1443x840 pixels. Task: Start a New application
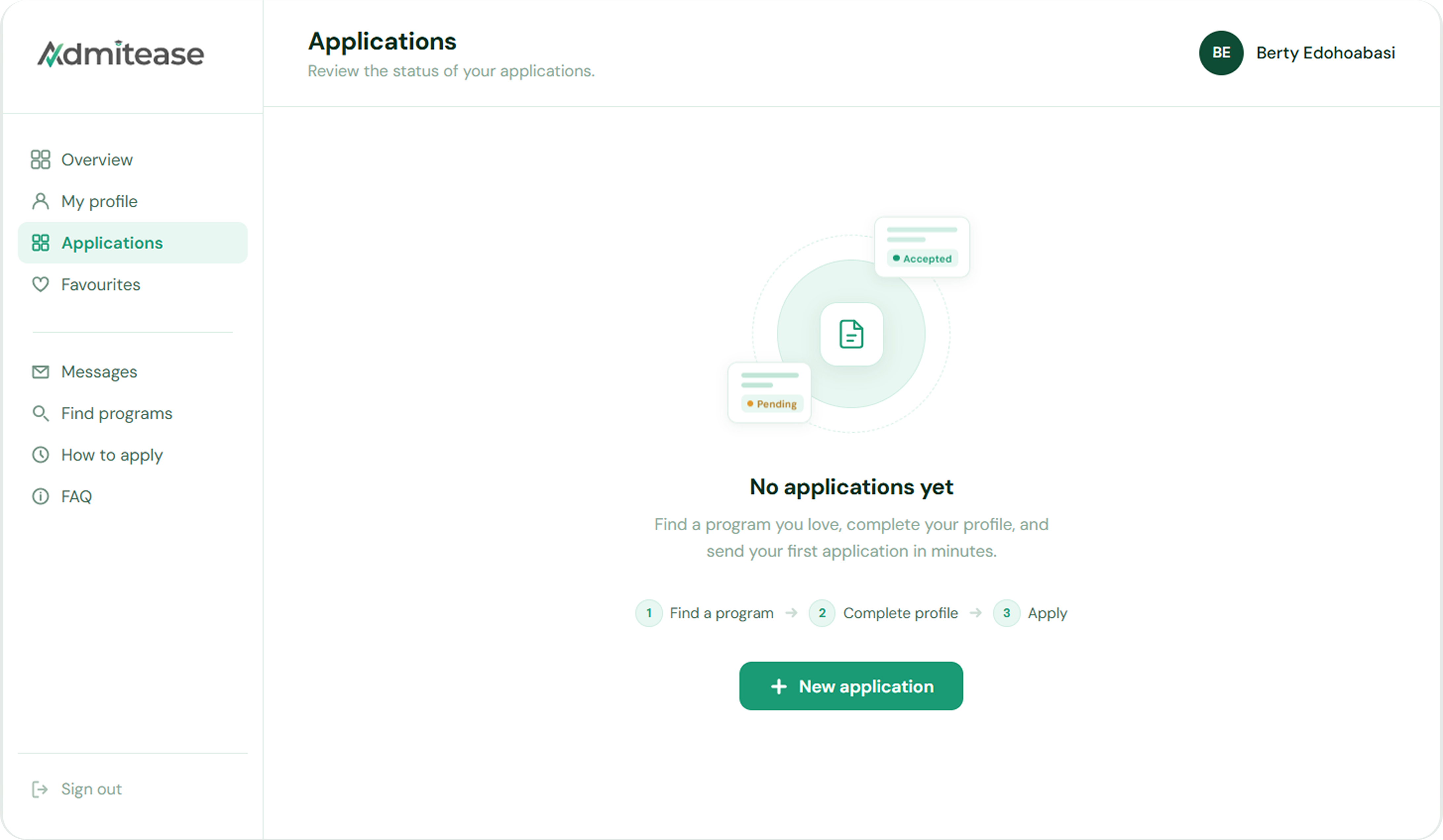point(851,686)
